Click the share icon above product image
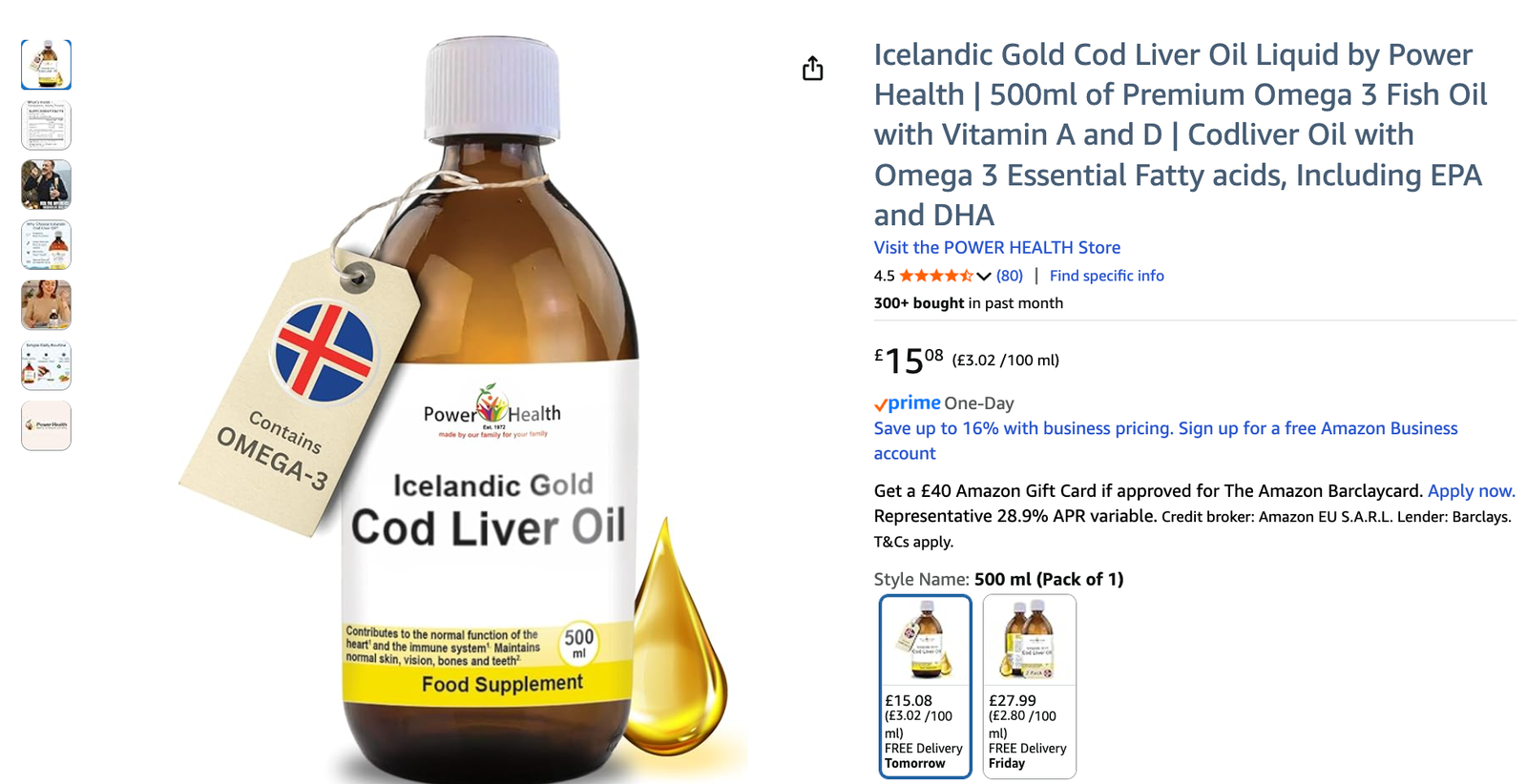The height and width of the screenshot is (784, 1527). pos(812,69)
